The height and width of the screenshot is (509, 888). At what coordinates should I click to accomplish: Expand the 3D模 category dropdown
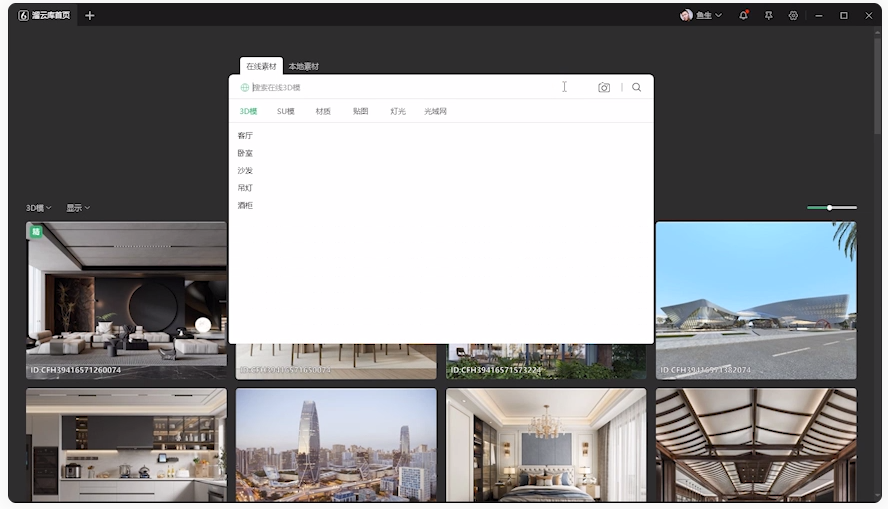point(39,208)
